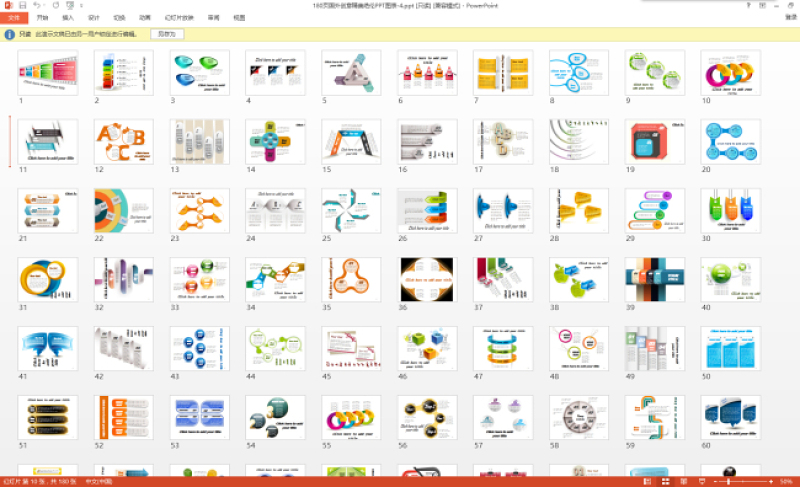This screenshot has width=800, height=487.
Task: Open the 设计 (Design) ribbon tab
Action: click(93, 18)
